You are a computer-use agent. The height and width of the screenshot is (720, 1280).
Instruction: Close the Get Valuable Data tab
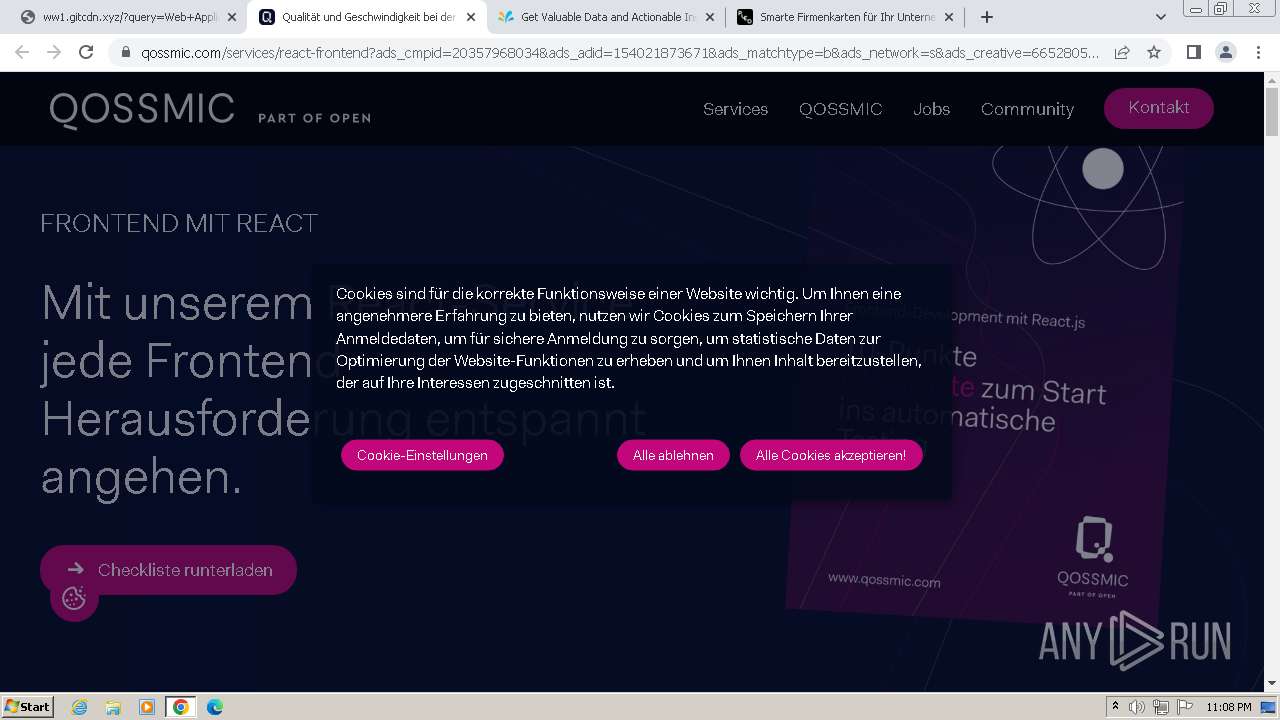(x=710, y=17)
